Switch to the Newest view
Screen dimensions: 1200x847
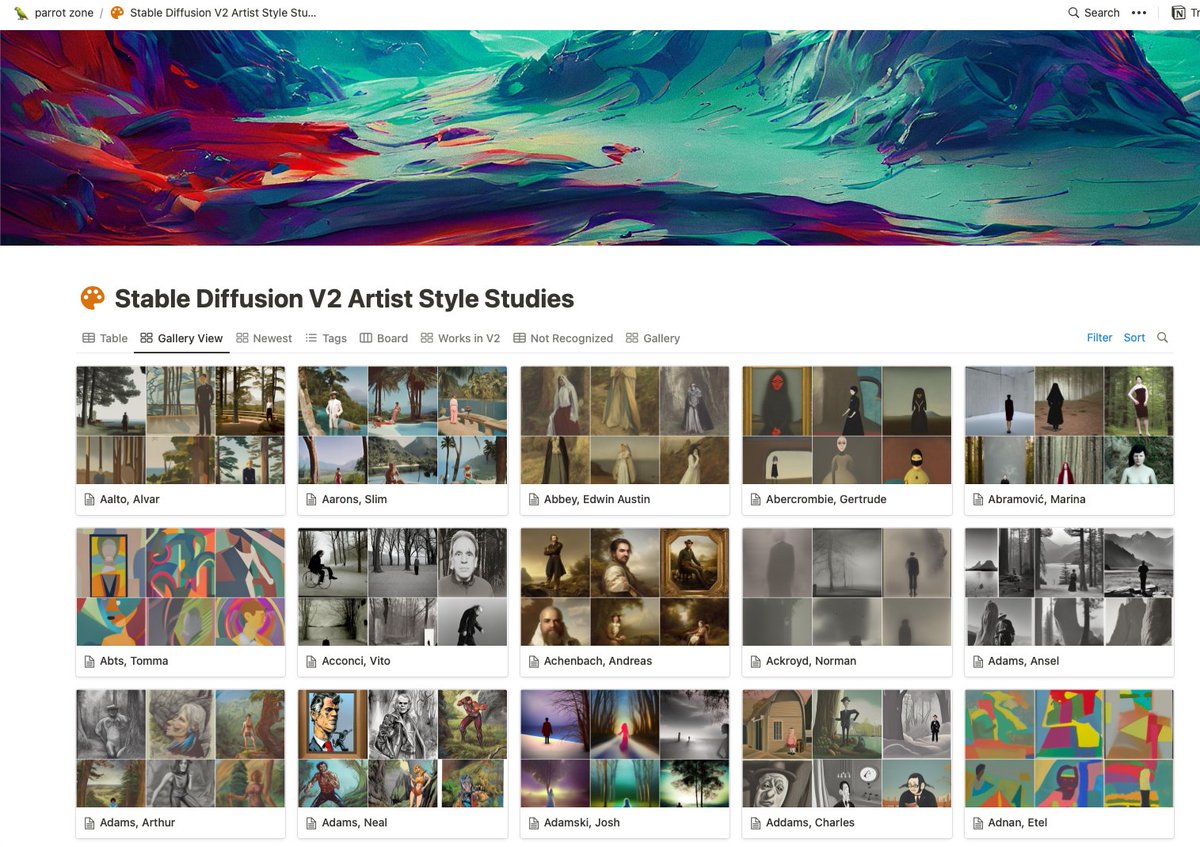264,338
